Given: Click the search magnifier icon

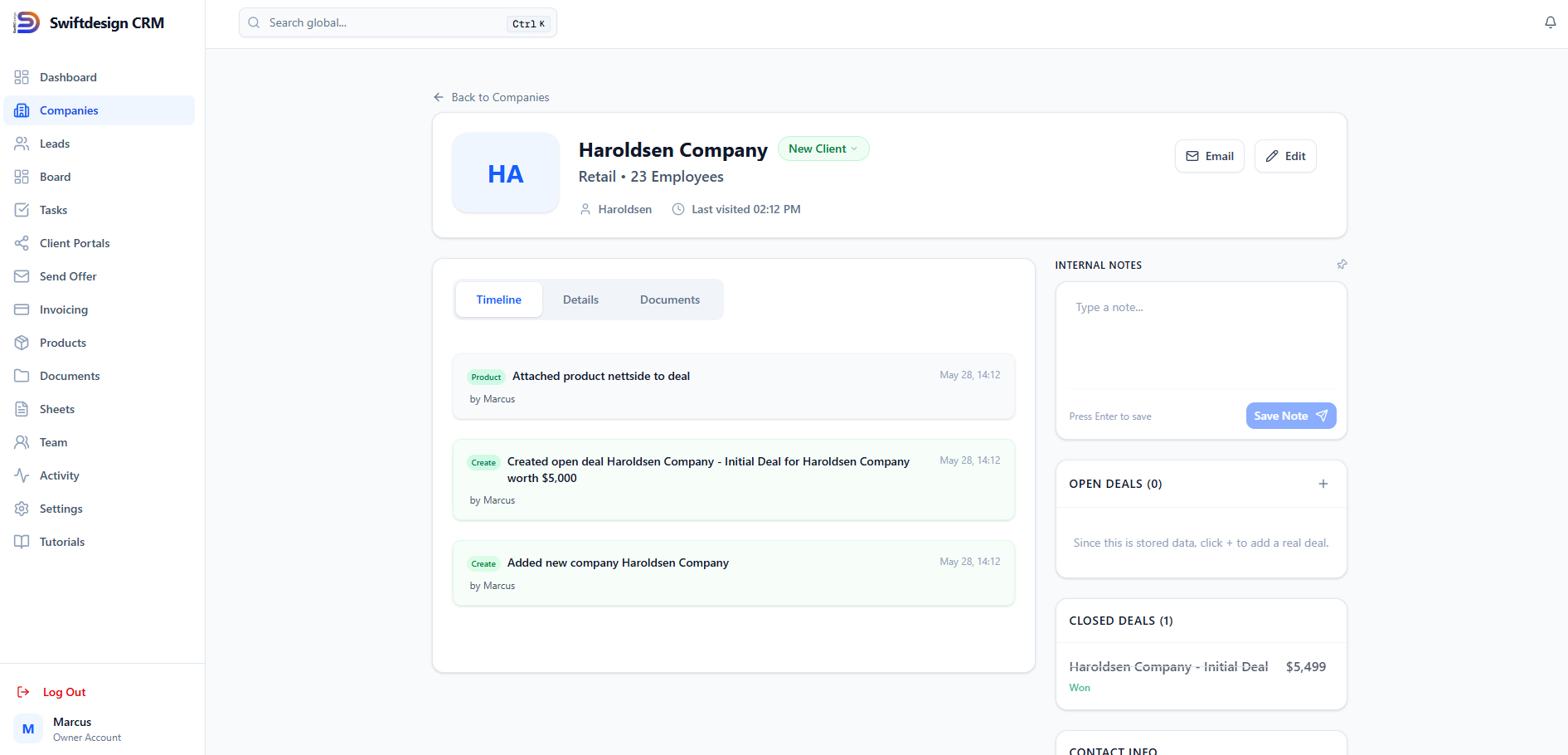Looking at the screenshot, I should tap(254, 22).
